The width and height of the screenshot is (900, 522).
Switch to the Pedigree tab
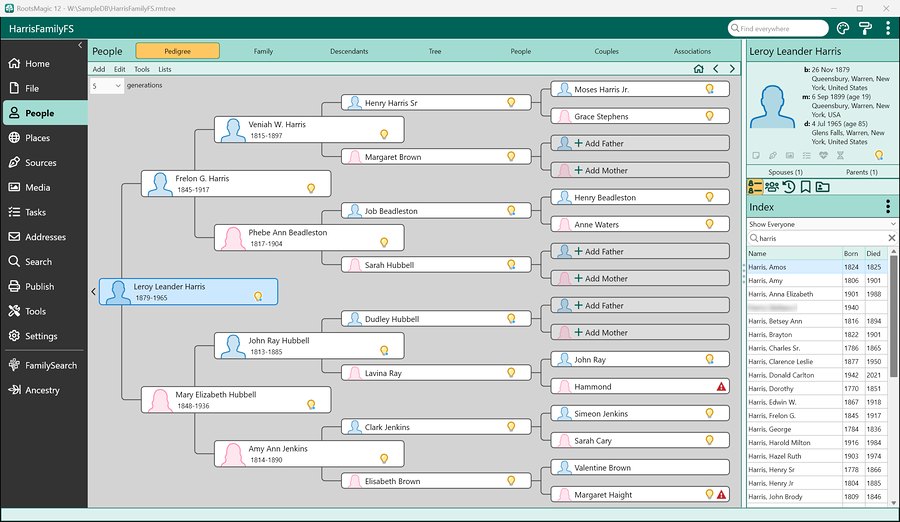pyautogui.click(x=177, y=51)
